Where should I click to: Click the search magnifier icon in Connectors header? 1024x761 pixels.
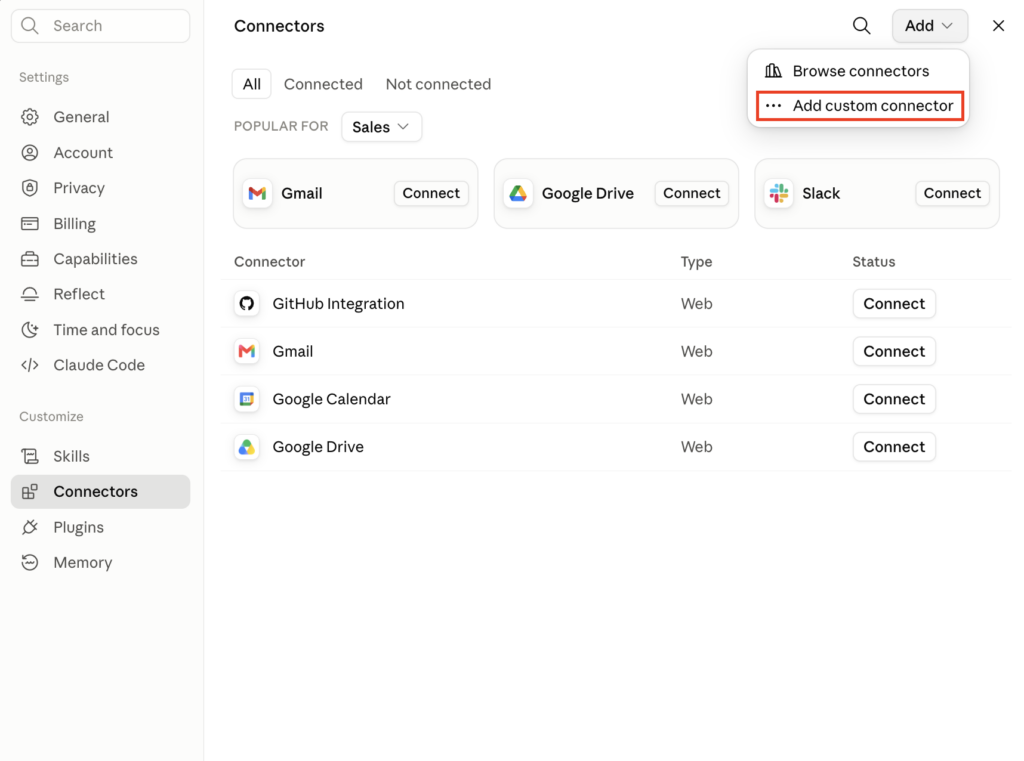861,25
